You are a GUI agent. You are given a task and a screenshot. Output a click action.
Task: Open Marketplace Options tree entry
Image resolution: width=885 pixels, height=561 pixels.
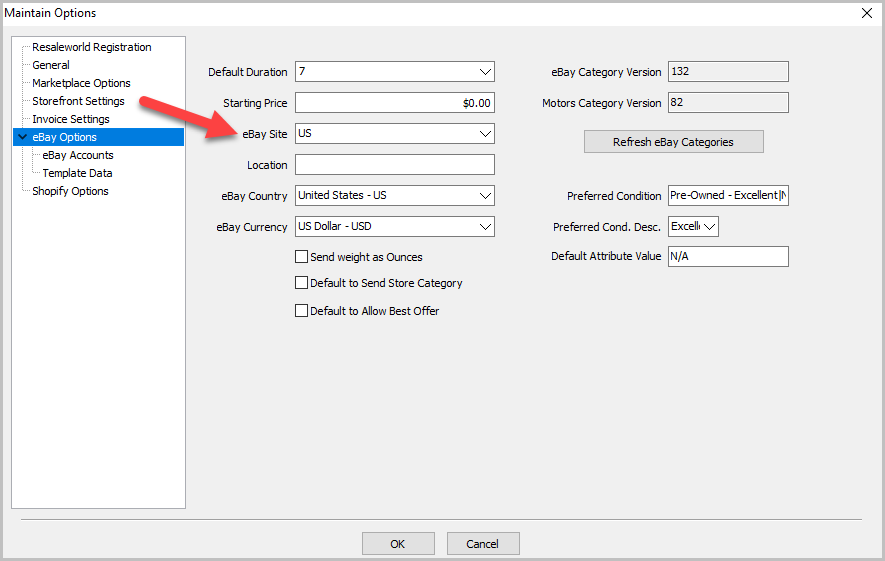coord(81,83)
